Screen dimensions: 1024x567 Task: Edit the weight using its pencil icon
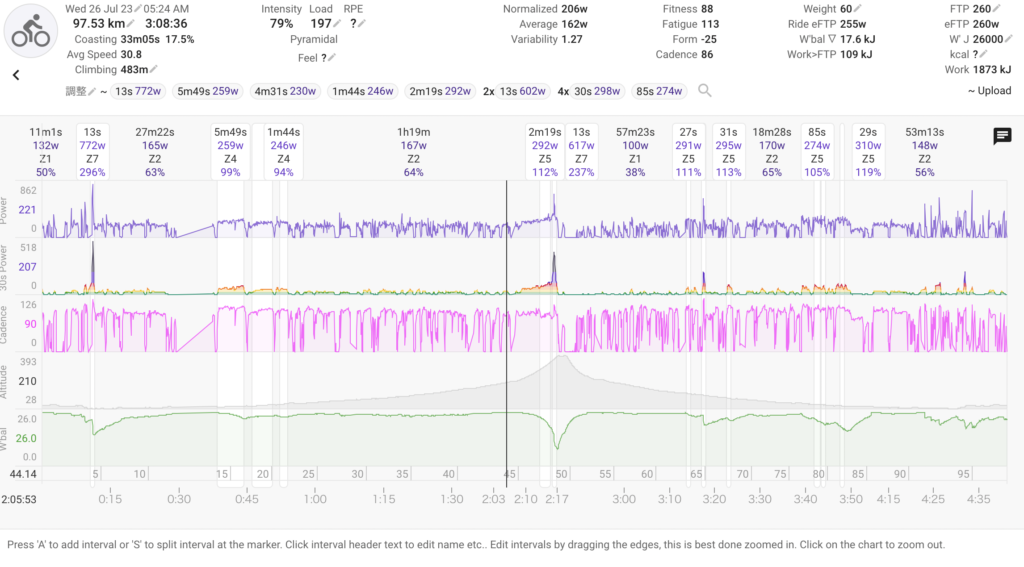(859, 9)
